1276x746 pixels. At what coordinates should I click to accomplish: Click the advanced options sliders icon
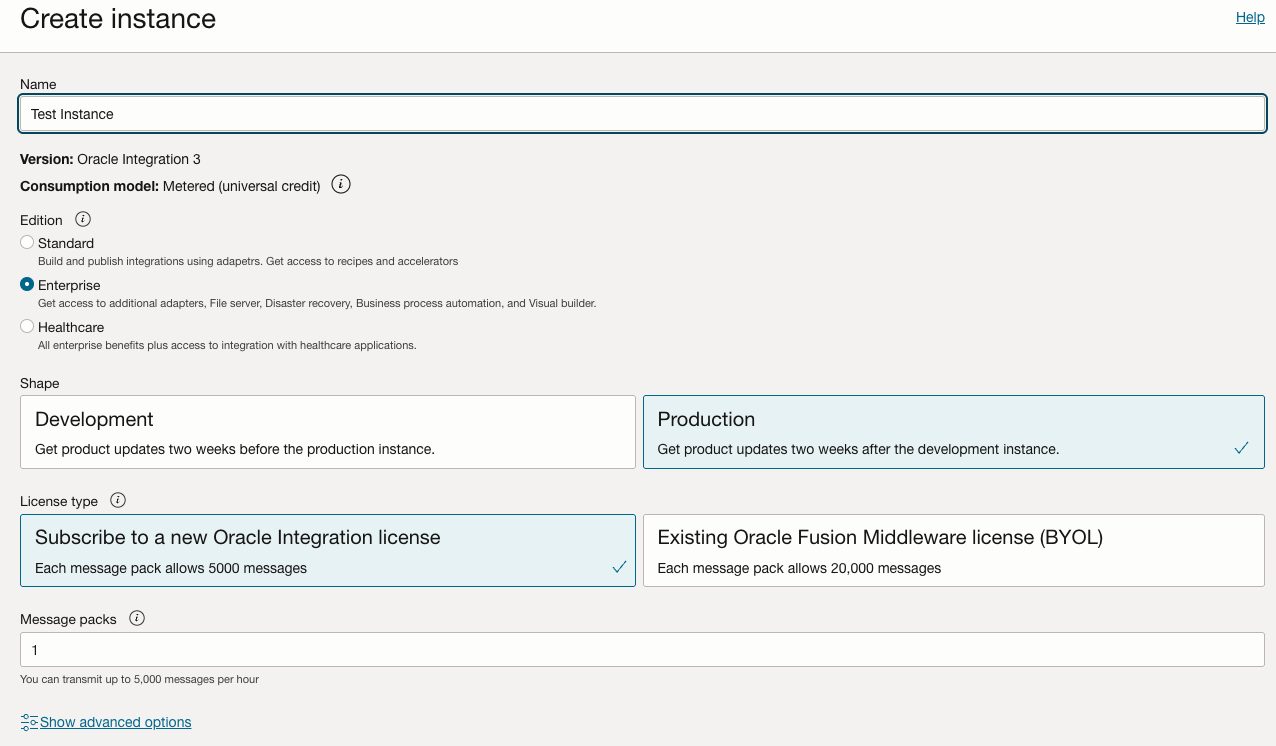pyautogui.click(x=28, y=721)
